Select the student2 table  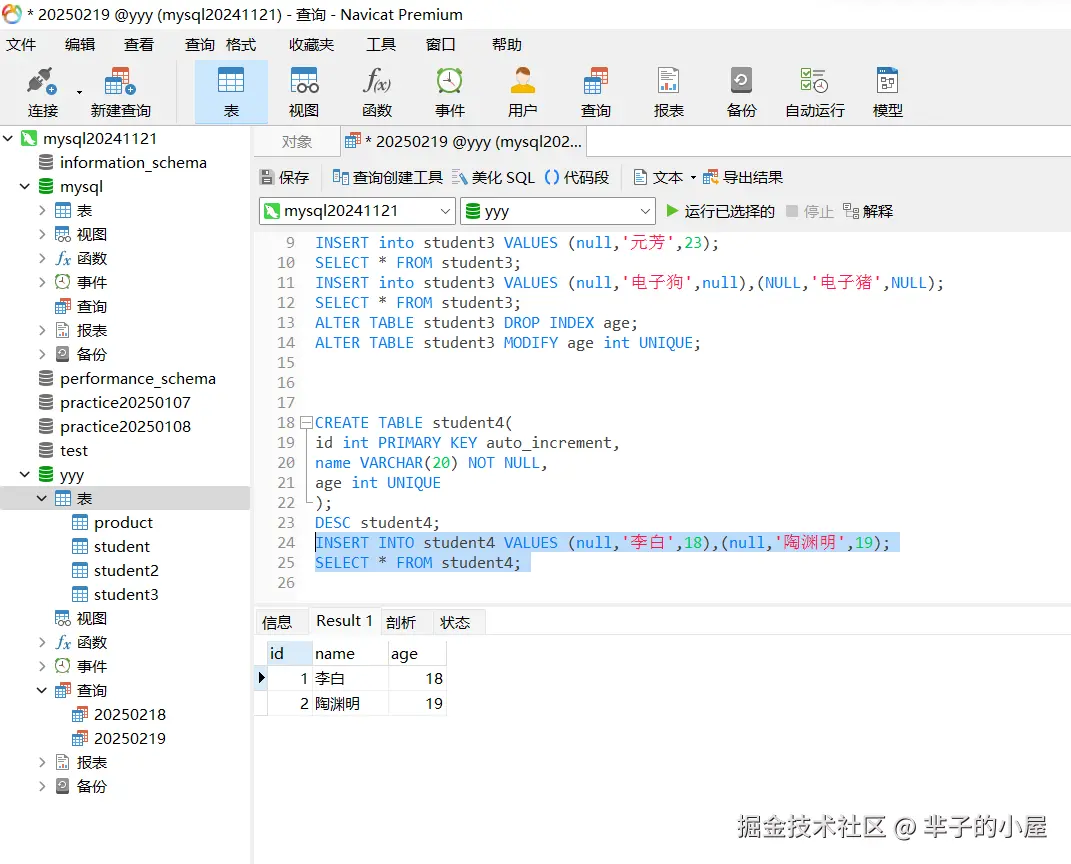(x=126, y=570)
